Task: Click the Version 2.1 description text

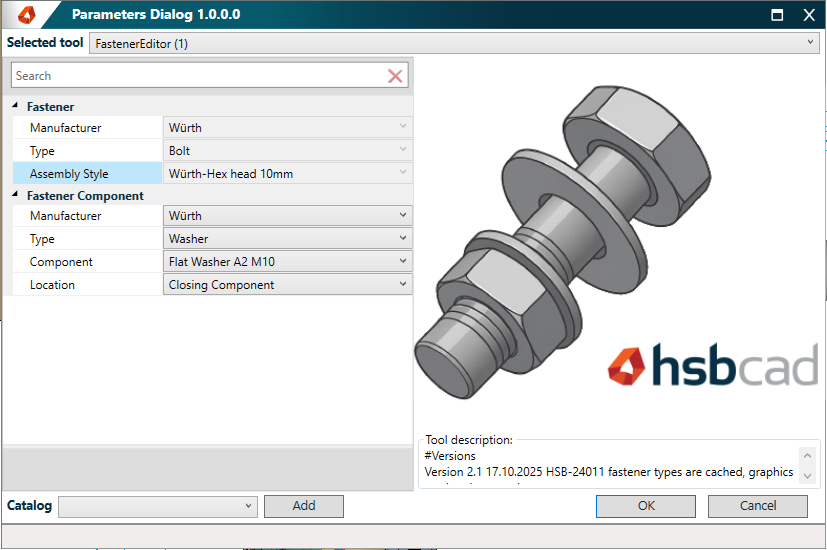Action: coord(609,472)
